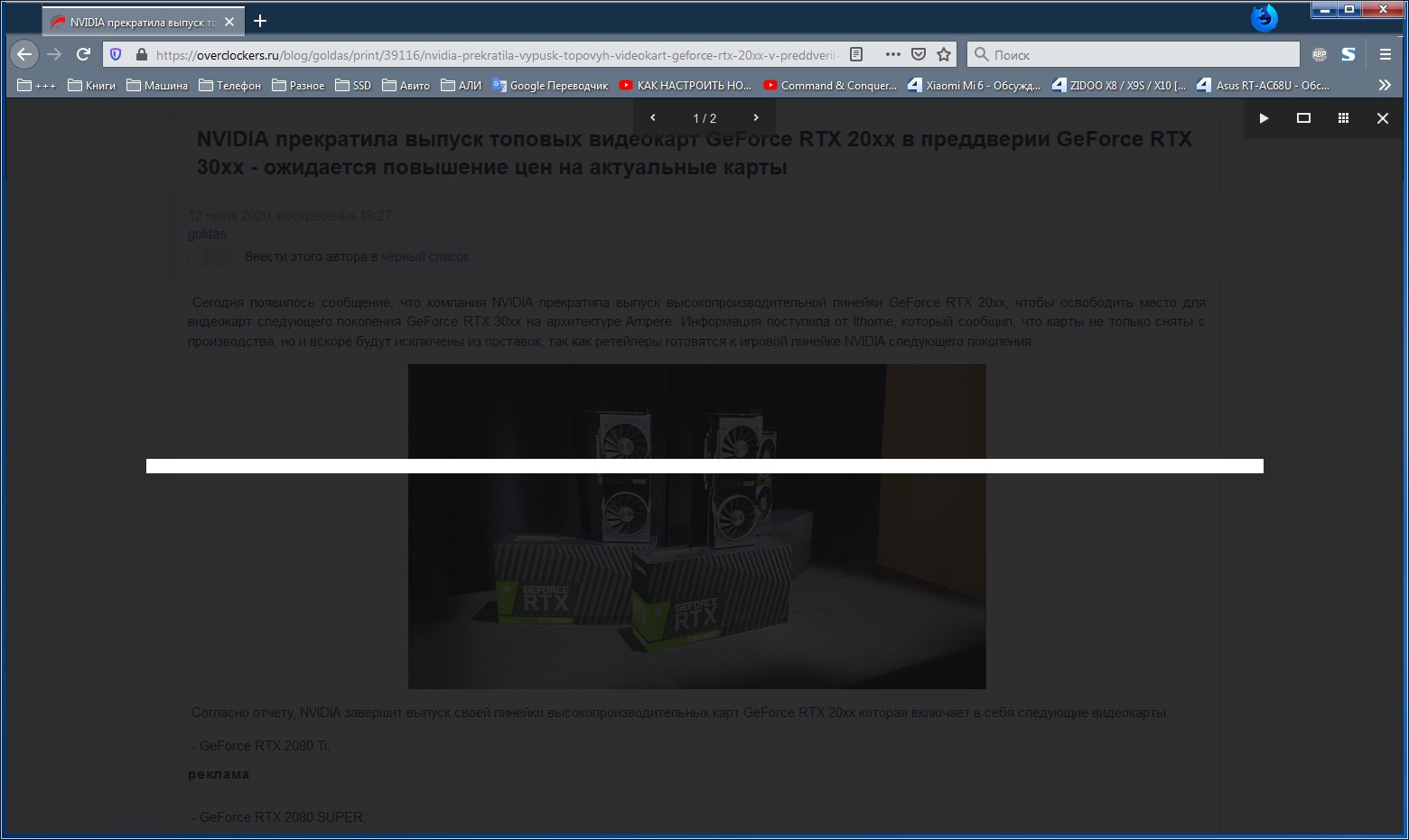Reload the current page
Image resolution: width=1409 pixels, height=840 pixels.
coord(83,54)
